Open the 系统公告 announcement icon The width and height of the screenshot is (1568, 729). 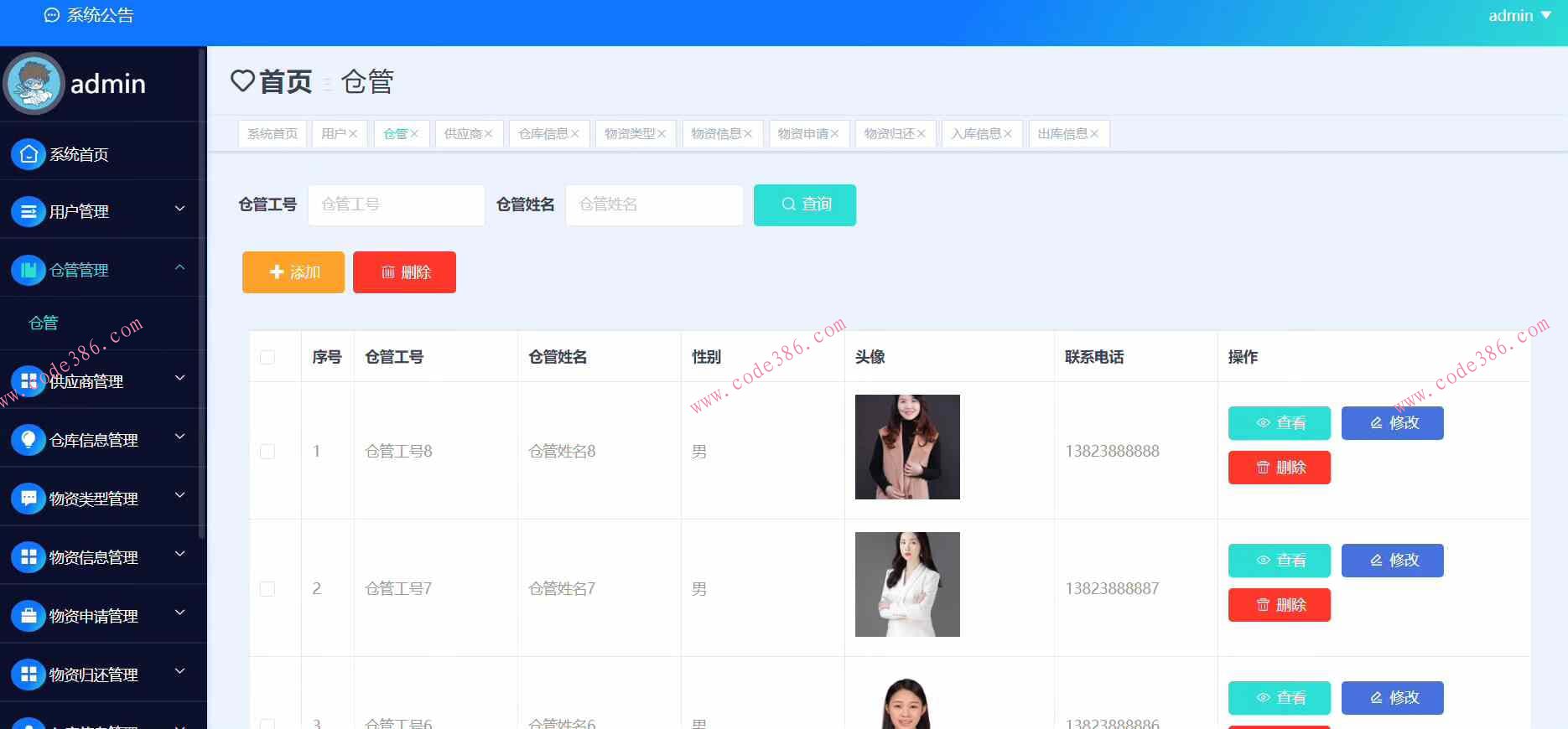coord(52,15)
